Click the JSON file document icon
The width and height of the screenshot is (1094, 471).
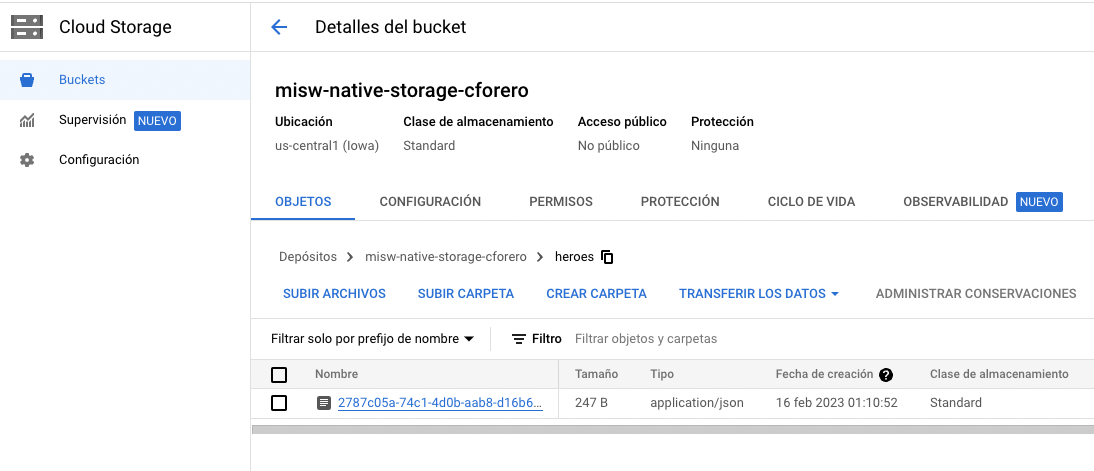(x=324, y=403)
